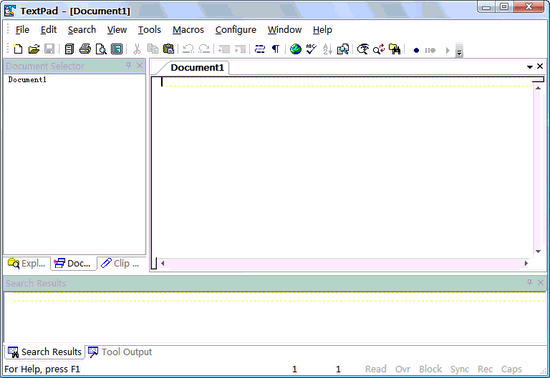
Task: Toggle Word Wrap with the toolbar icon
Action: [260, 49]
